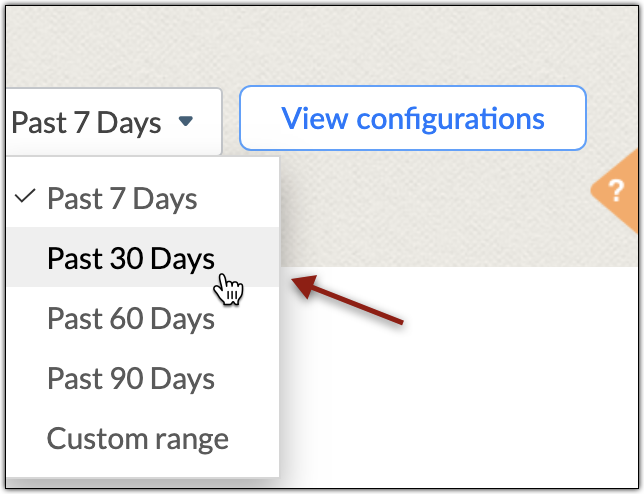This screenshot has height=494, width=644.
Task: Set the time period to 60 days
Action: click(x=130, y=318)
